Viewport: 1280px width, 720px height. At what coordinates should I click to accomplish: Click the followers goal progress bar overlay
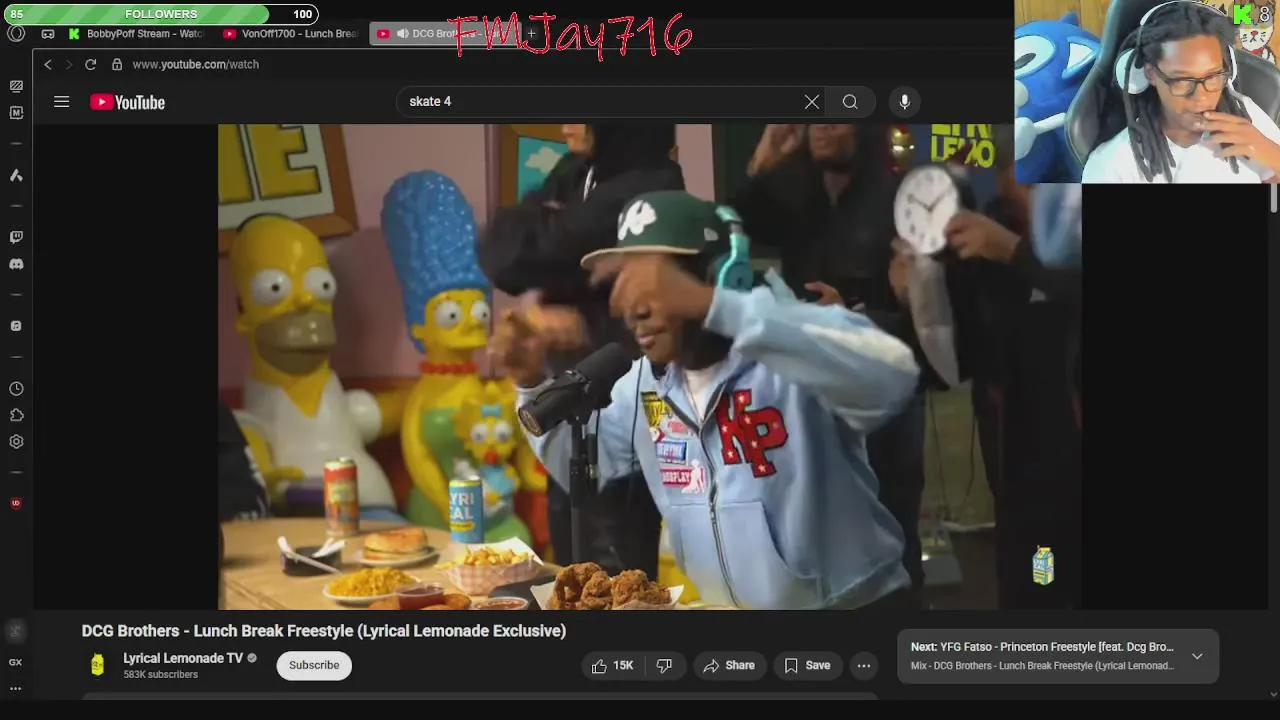pyautogui.click(x=160, y=14)
